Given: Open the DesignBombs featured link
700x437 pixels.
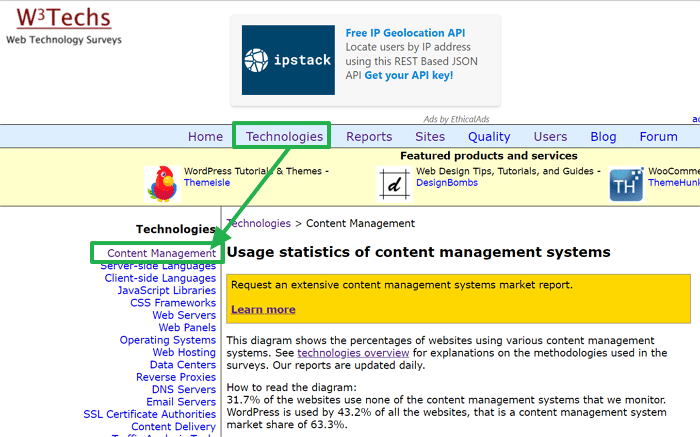Looking at the screenshot, I should [447, 183].
